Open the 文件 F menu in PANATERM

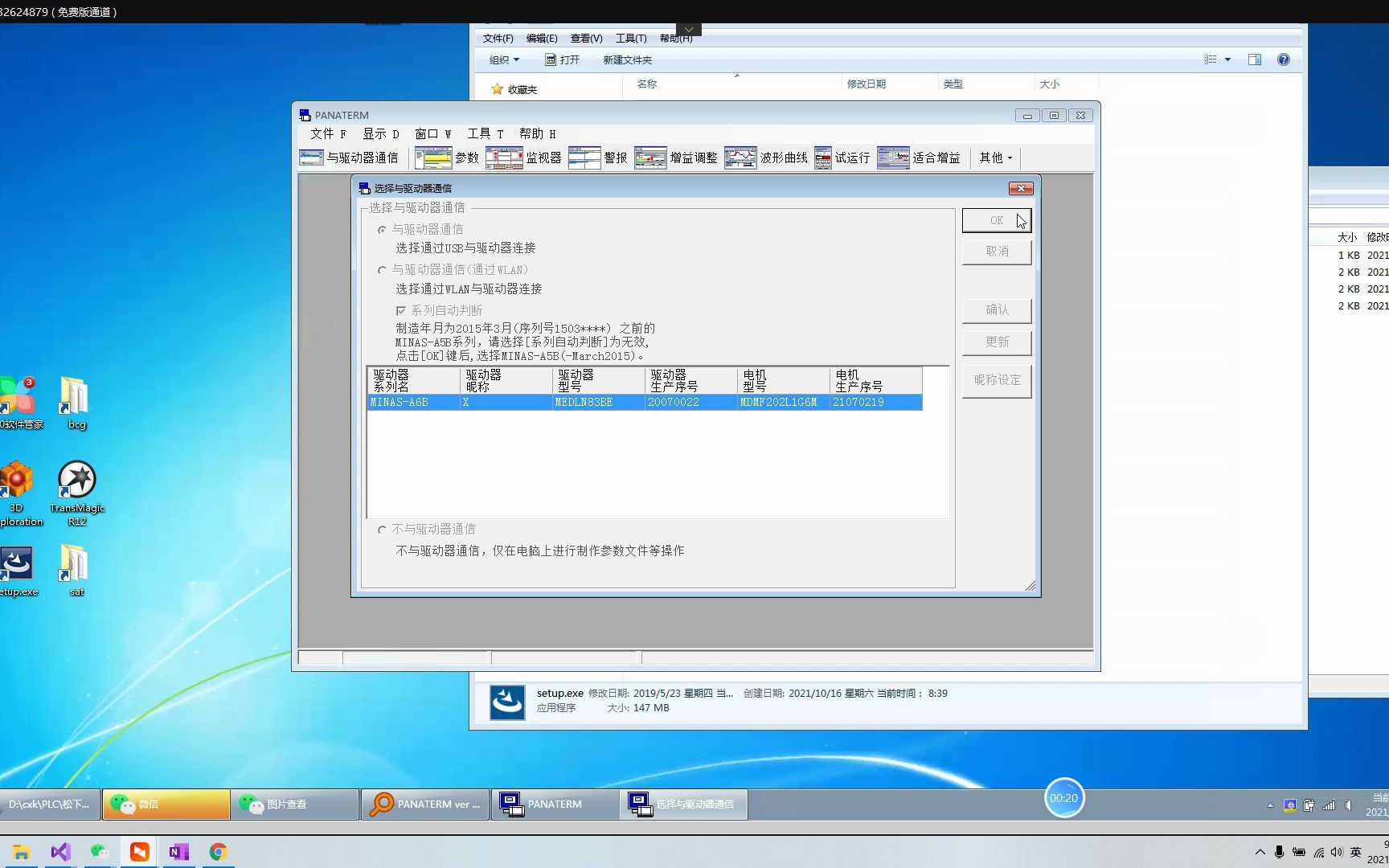click(x=328, y=134)
